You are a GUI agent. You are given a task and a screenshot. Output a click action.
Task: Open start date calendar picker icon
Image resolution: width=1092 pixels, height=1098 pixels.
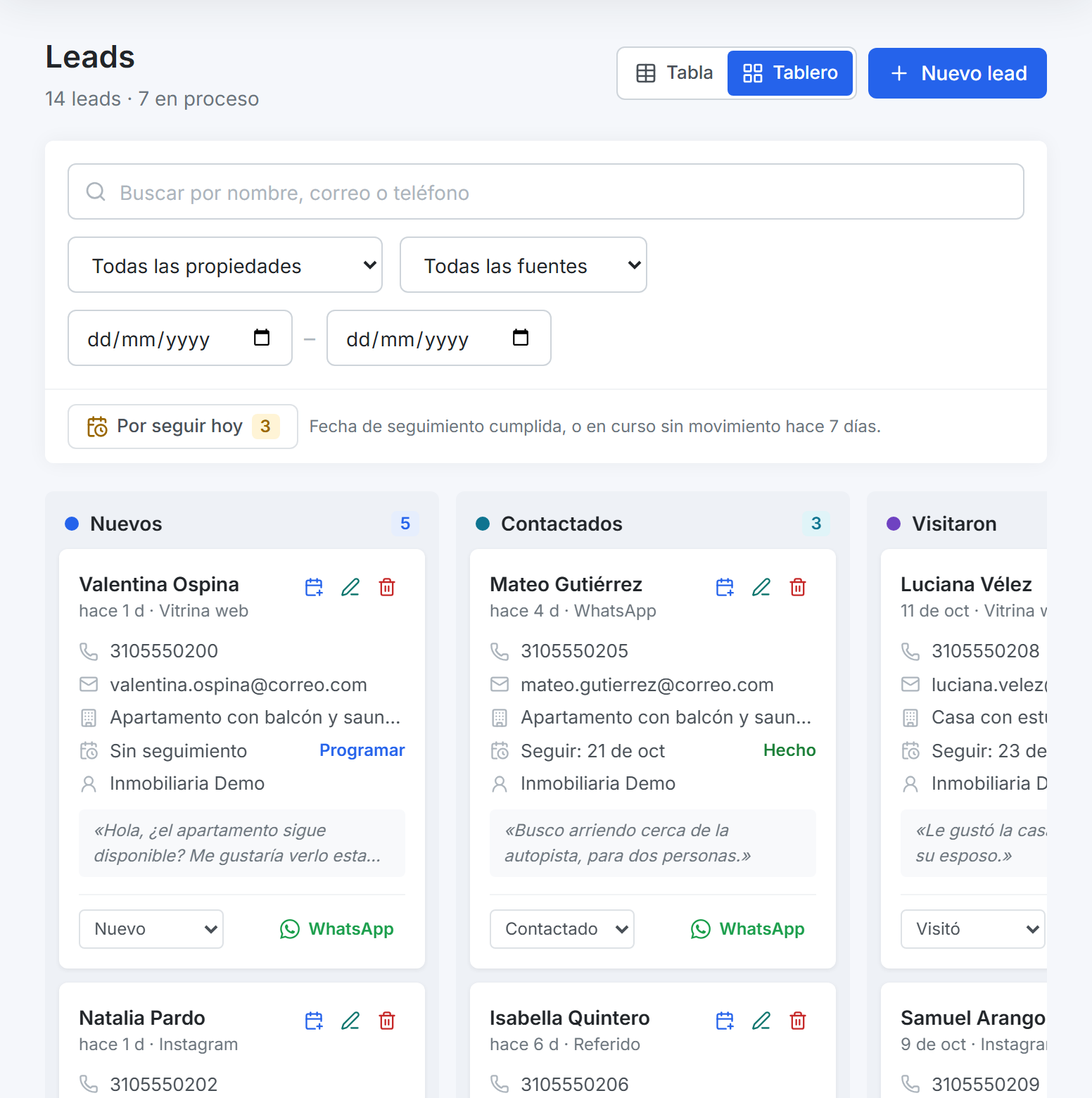click(x=262, y=338)
